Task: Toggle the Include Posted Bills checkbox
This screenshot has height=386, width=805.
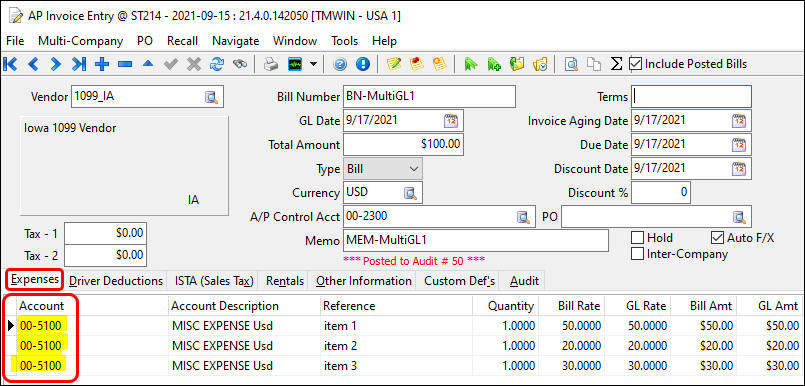Action: (635, 64)
